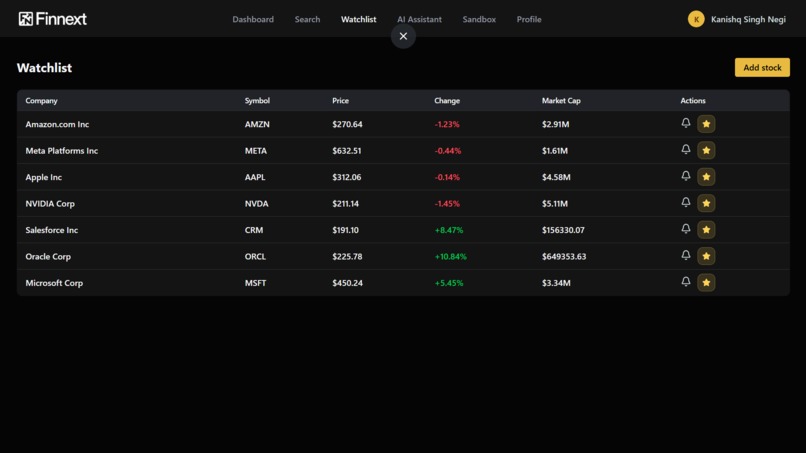Click the Market Cap column header

click(x=561, y=101)
